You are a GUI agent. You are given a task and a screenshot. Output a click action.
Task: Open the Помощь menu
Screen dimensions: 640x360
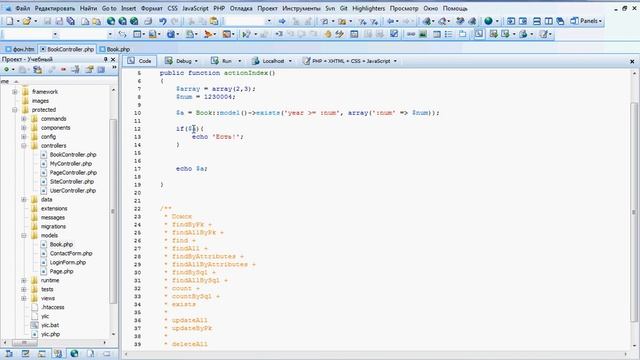455,9
